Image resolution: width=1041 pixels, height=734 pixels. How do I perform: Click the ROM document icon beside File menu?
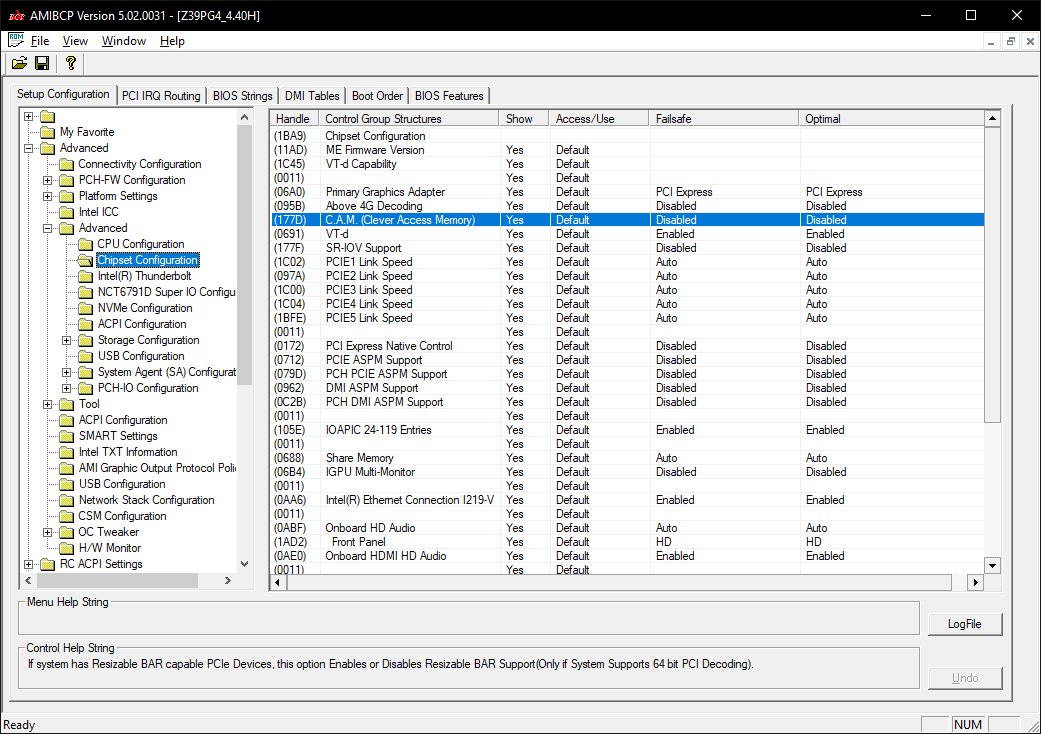pos(16,40)
